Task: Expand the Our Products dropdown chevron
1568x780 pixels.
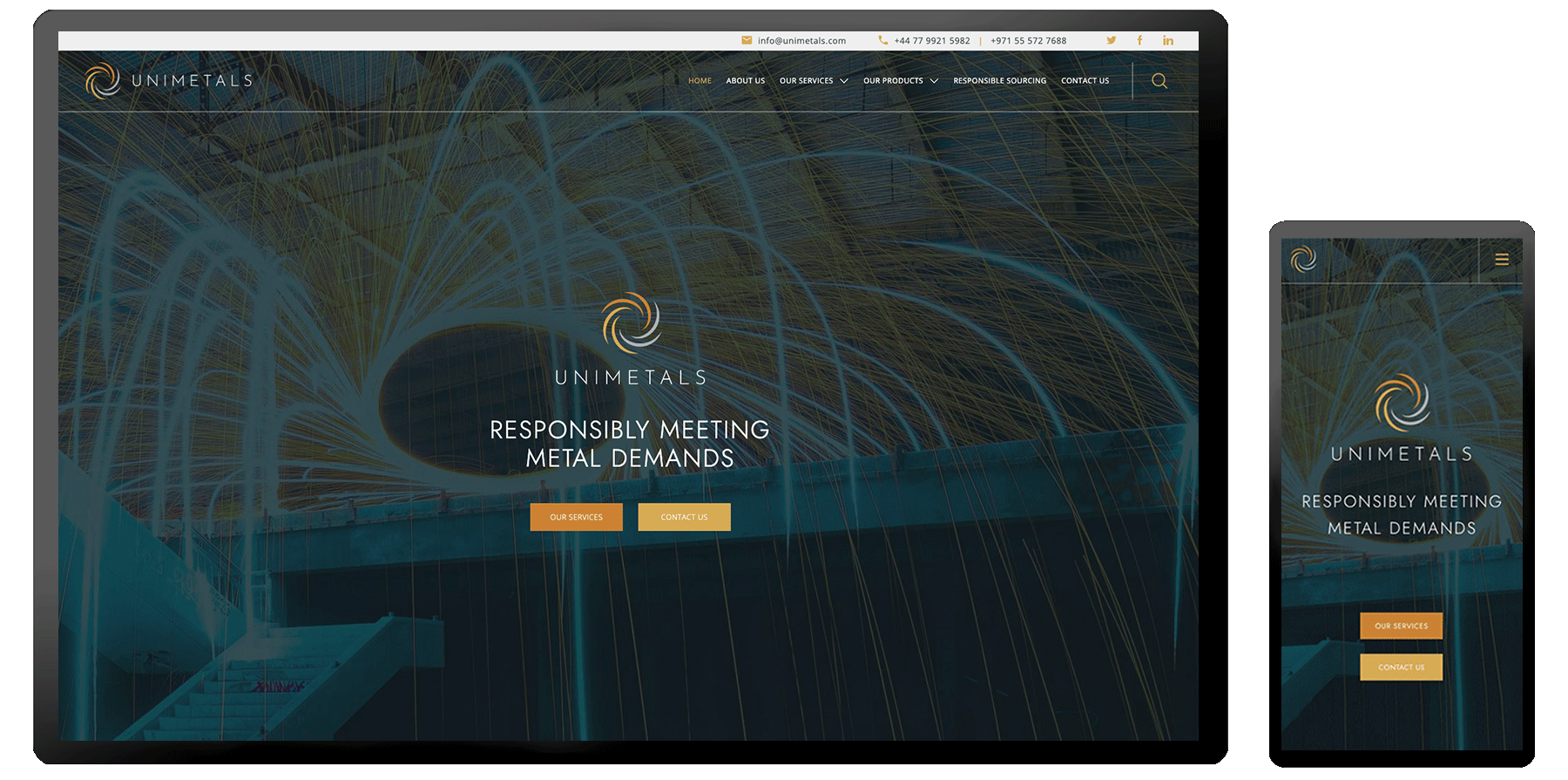Action: (934, 81)
